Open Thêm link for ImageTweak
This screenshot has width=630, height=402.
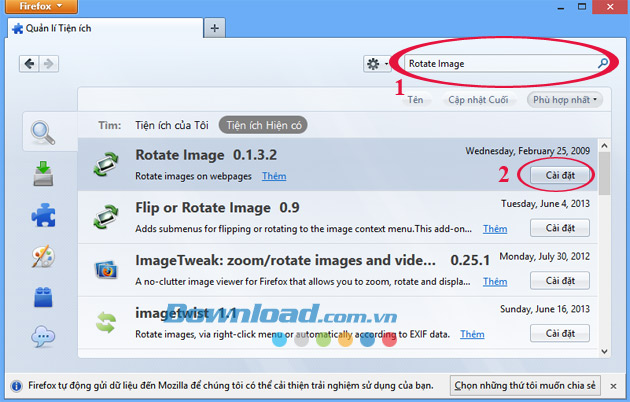495,282
